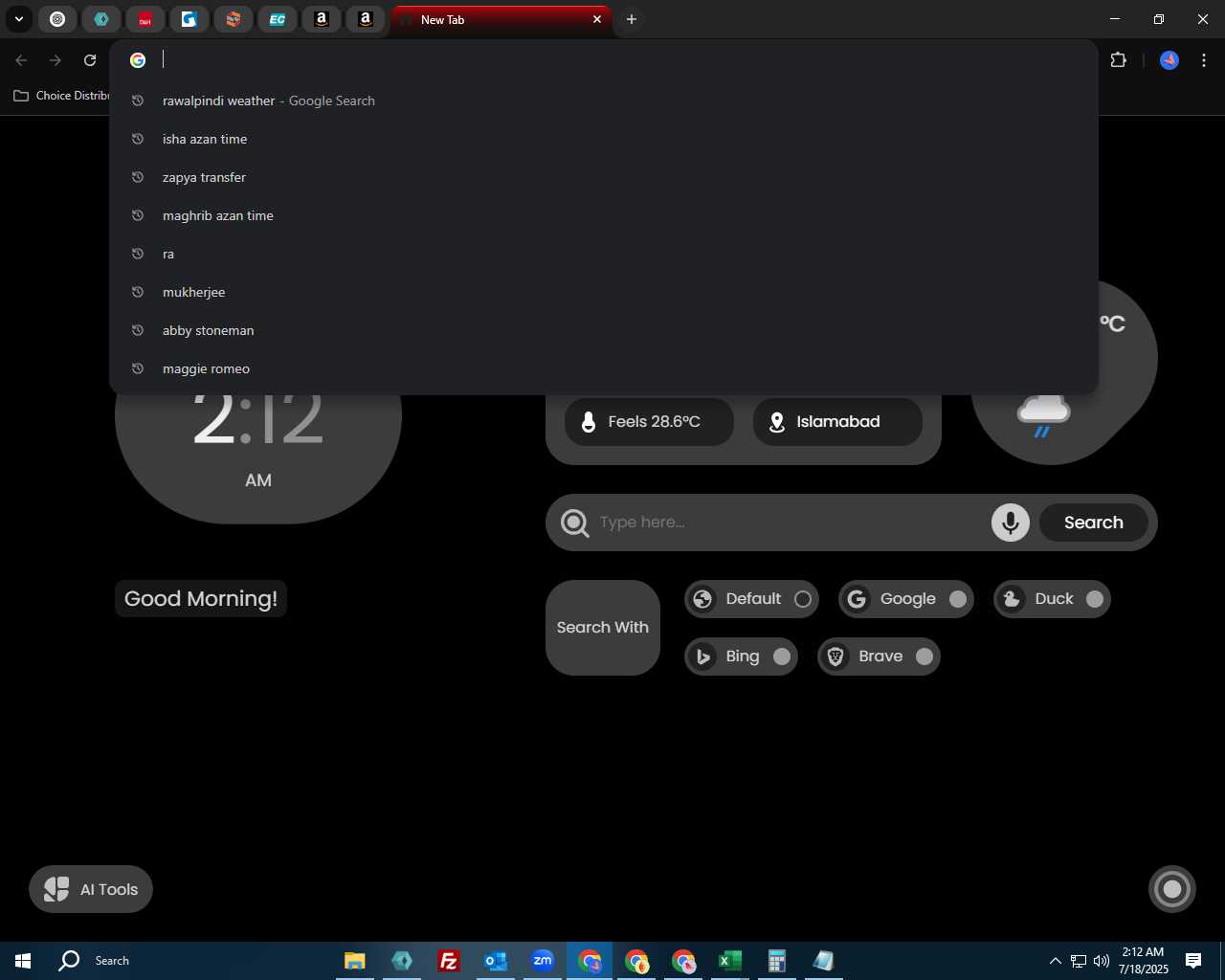Click the Islamabad location chip
This screenshot has width=1225, height=980.
(837, 422)
